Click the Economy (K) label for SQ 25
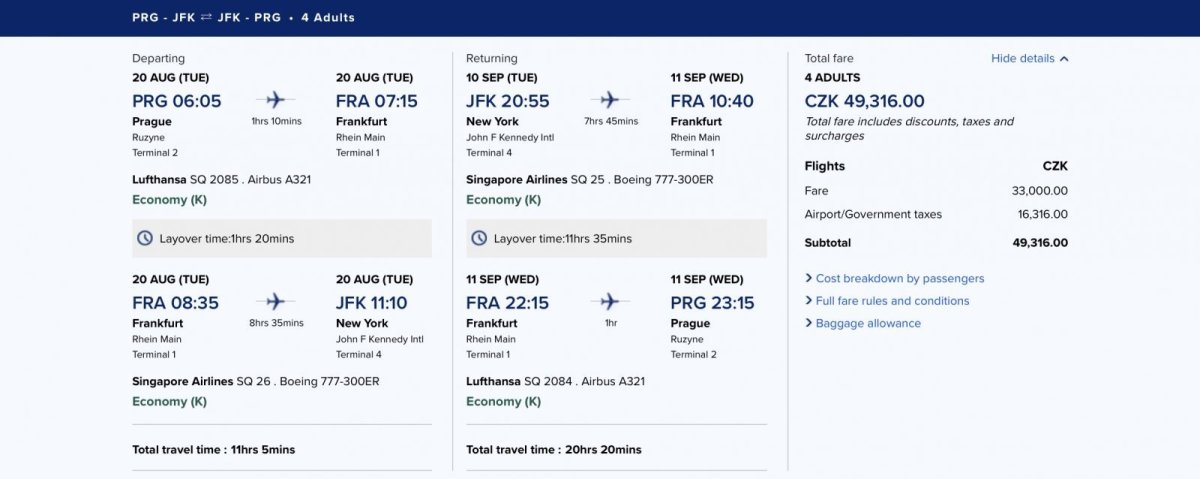The image size is (1200, 479). [x=503, y=200]
